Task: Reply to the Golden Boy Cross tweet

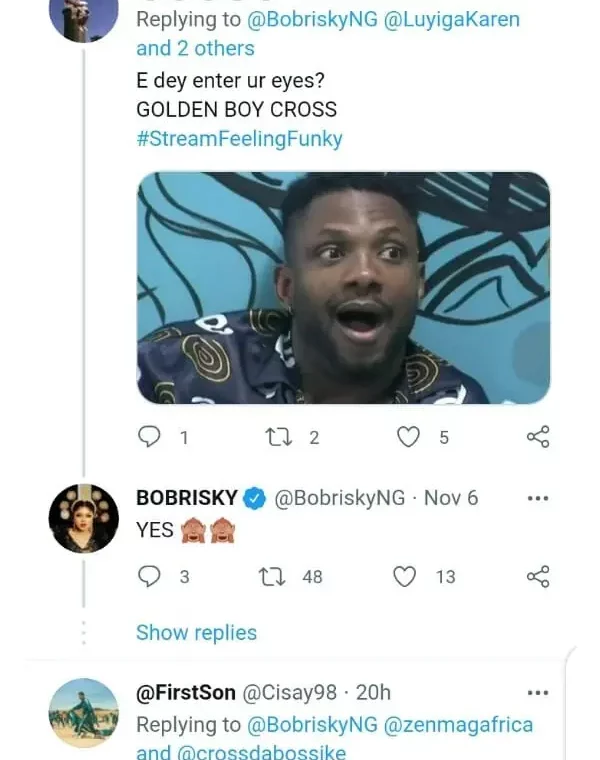Action: coord(148,436)
